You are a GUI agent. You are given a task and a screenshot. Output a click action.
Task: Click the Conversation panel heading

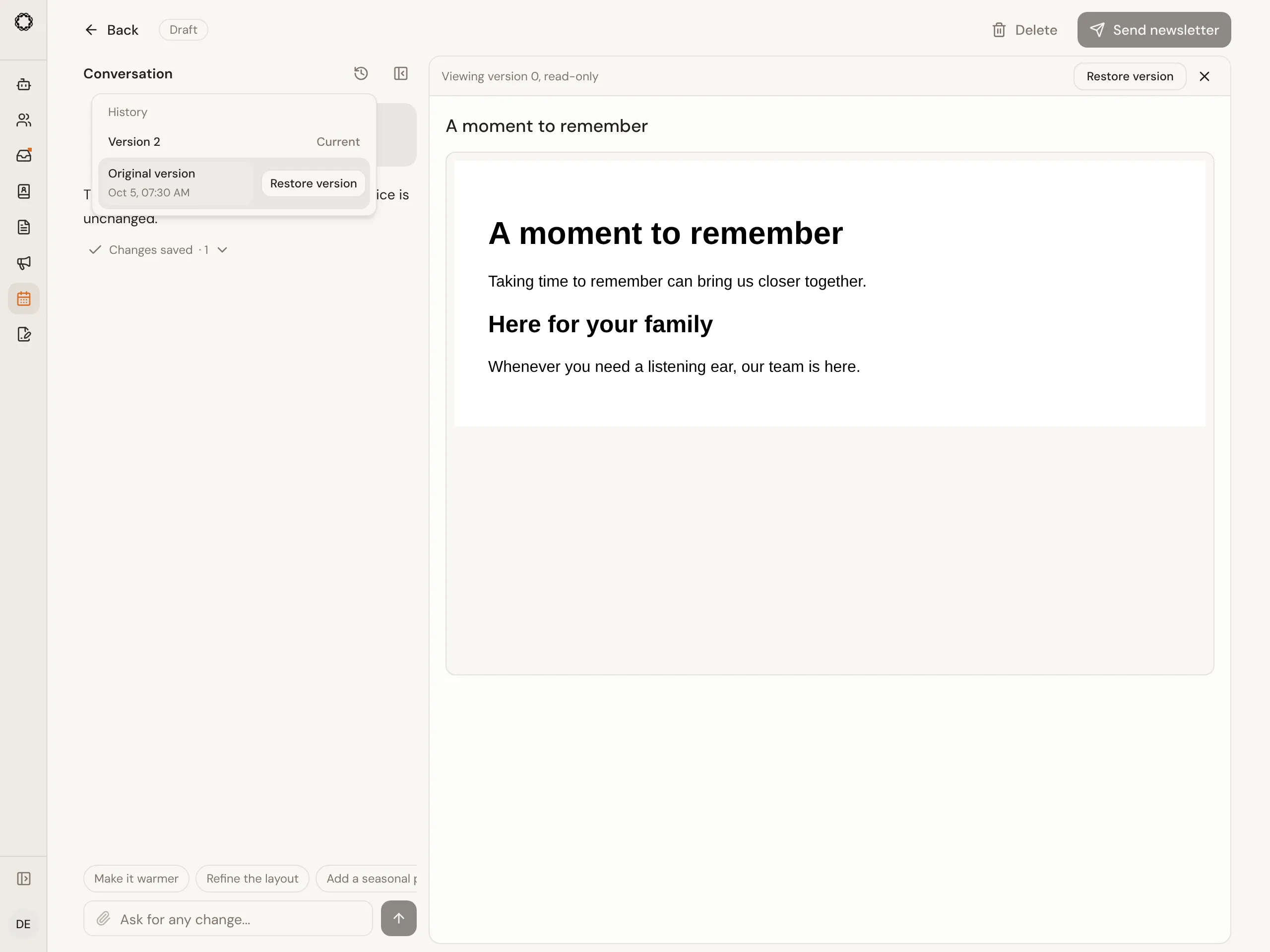coord(127,73)
